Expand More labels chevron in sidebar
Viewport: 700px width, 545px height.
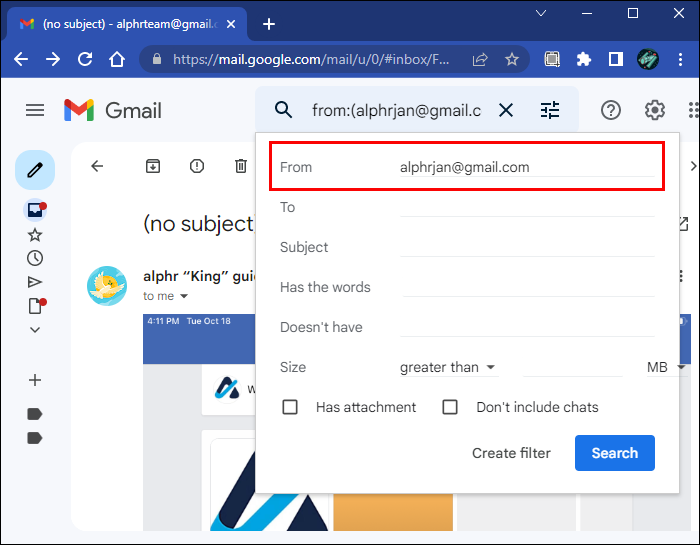point(35,330)
